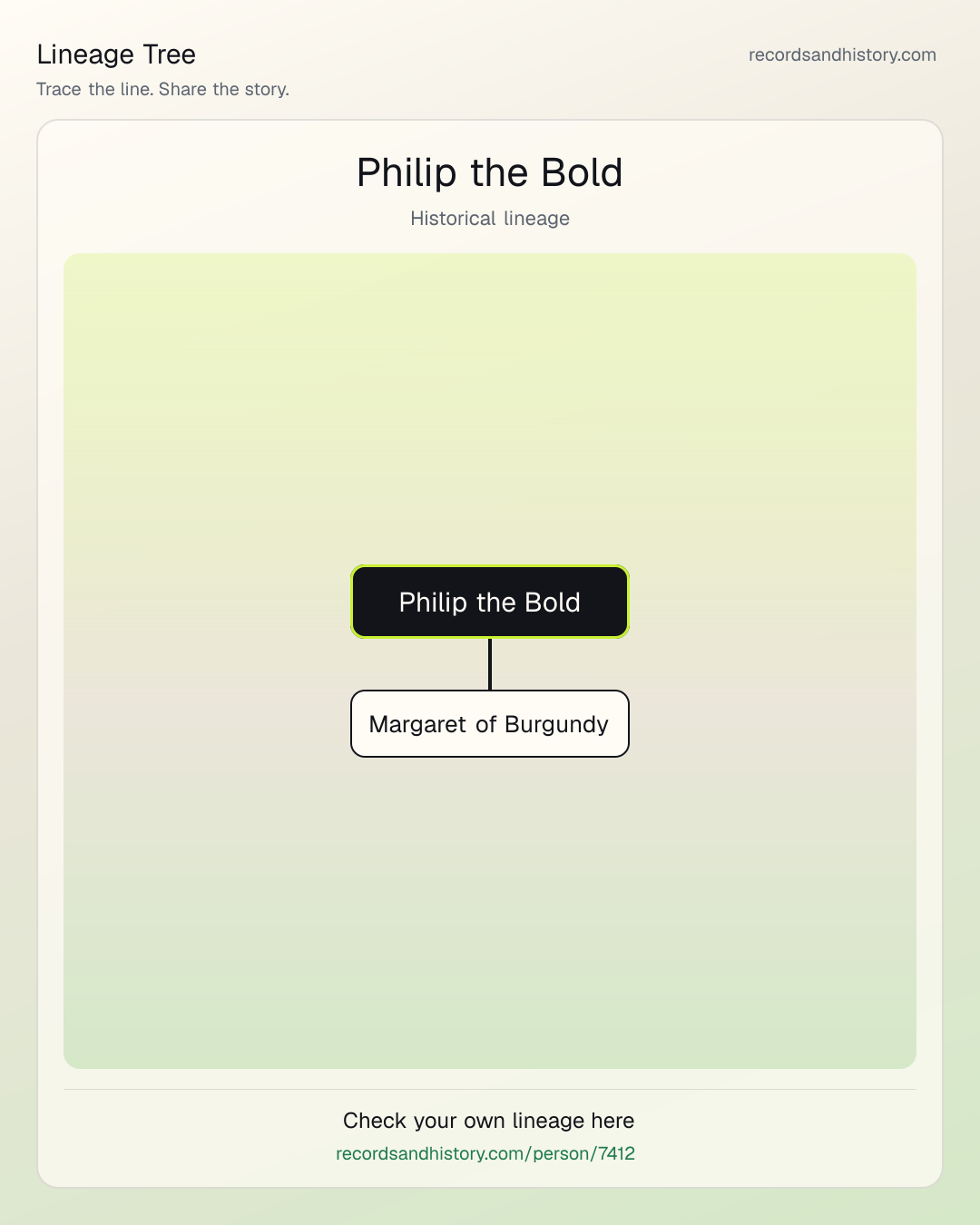Click 'Check your own lineage here' text

(489, 1121)
